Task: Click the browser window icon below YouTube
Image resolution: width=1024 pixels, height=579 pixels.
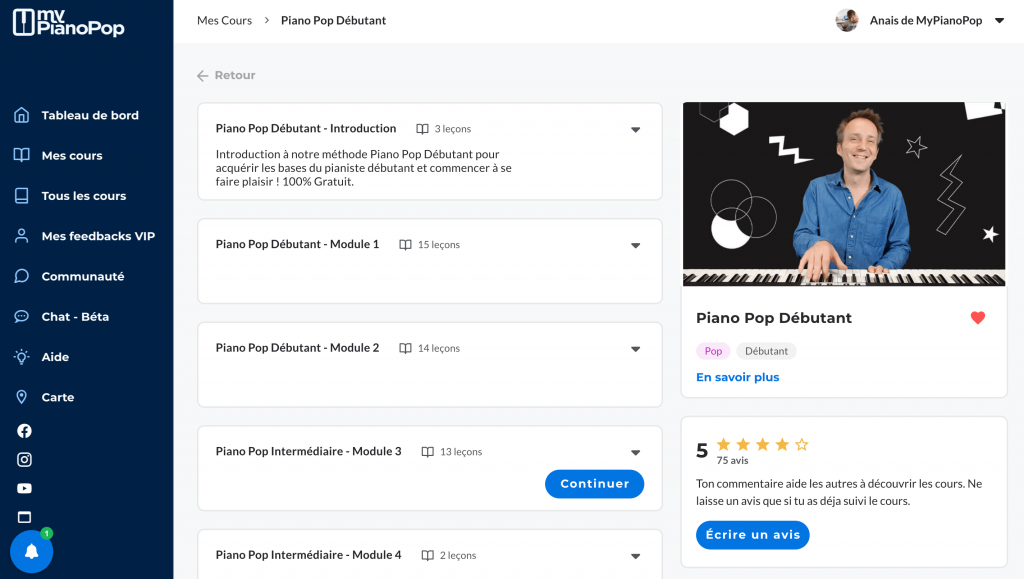Action: coord(24,517)
